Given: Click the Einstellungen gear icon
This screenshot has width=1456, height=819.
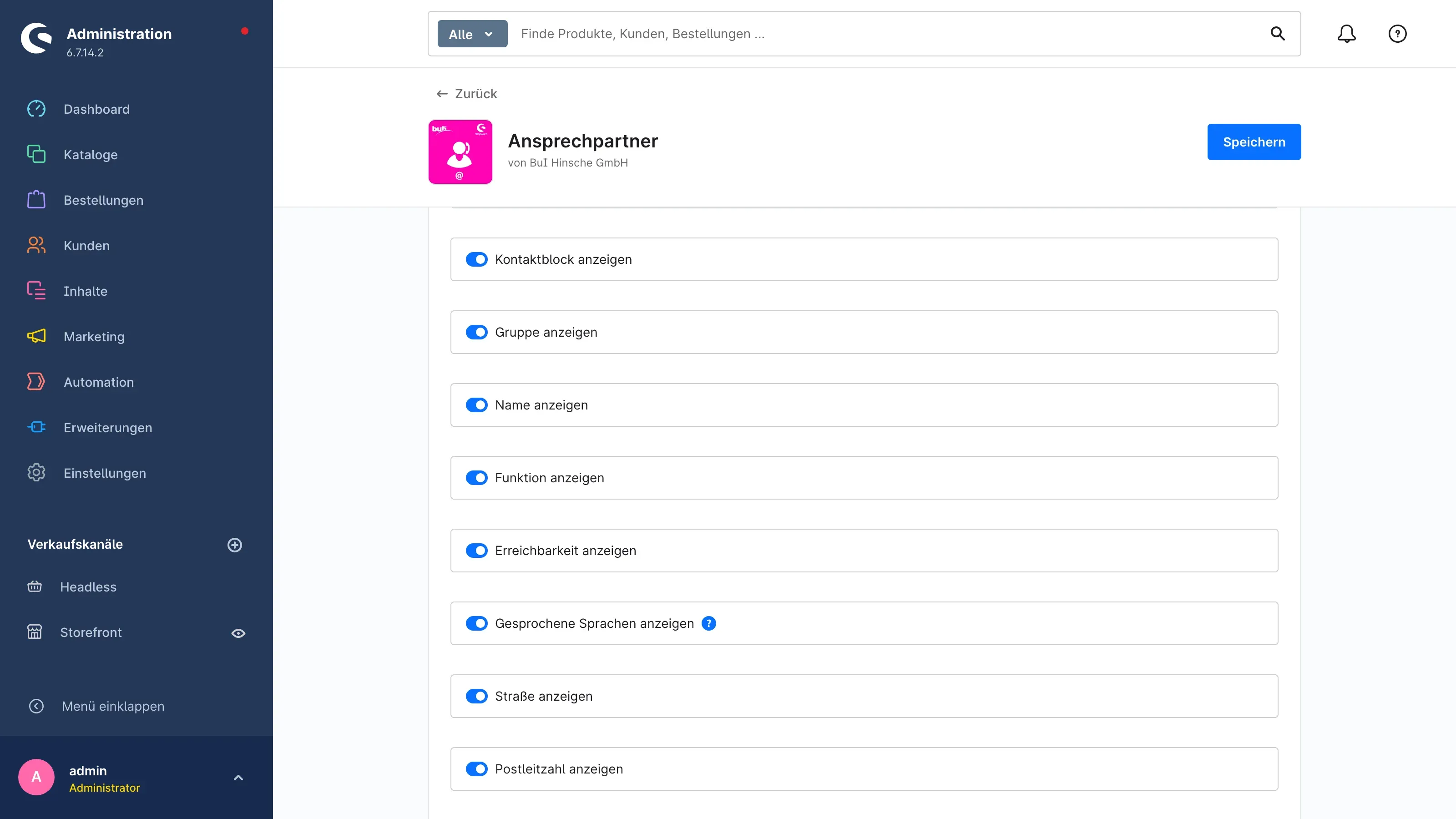Looking at the screenshot, I should pyautogui.click(x=36, y=473).
